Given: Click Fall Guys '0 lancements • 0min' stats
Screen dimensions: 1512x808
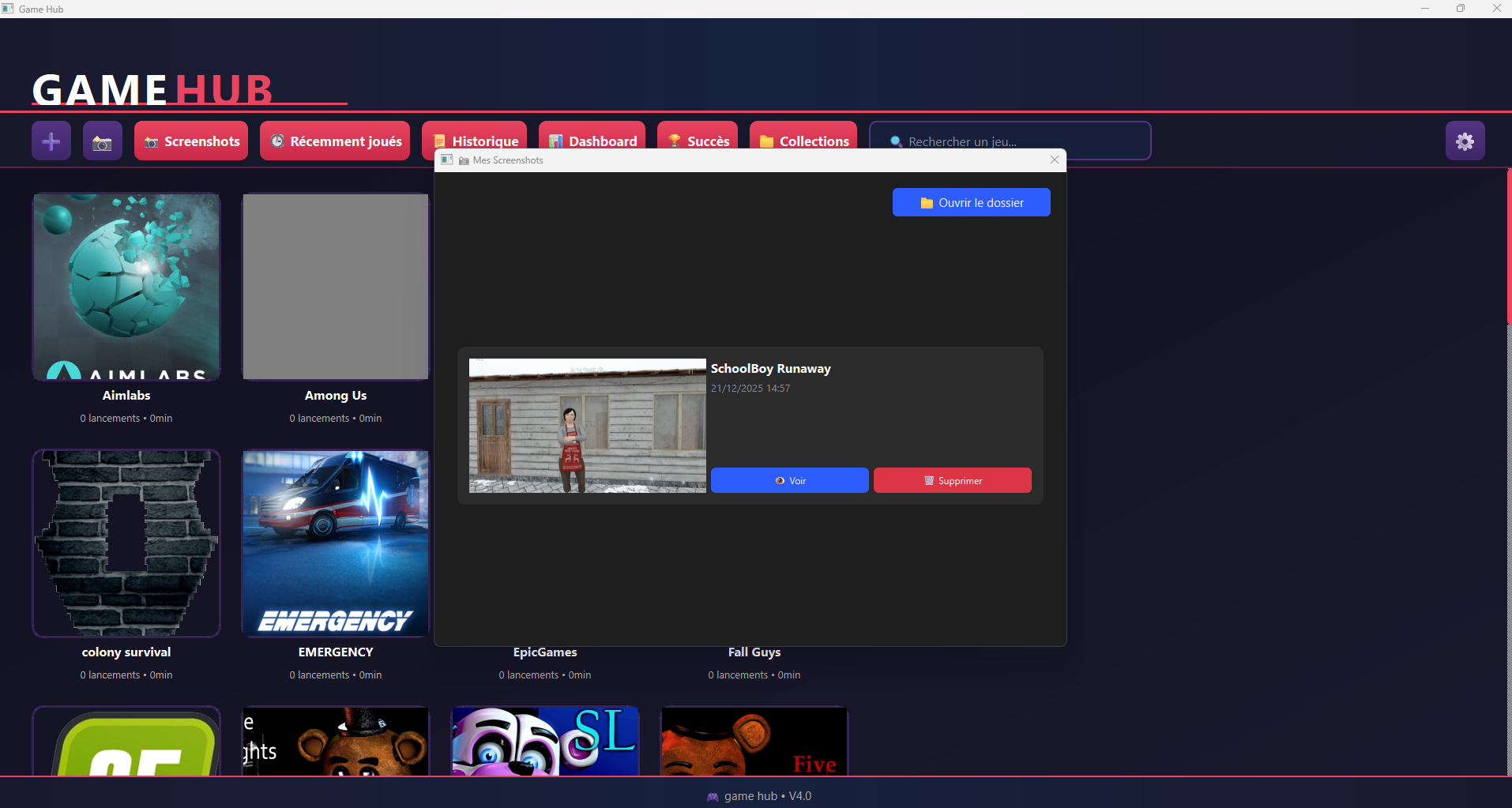Looking at the screenshot, I should point(754,675).
